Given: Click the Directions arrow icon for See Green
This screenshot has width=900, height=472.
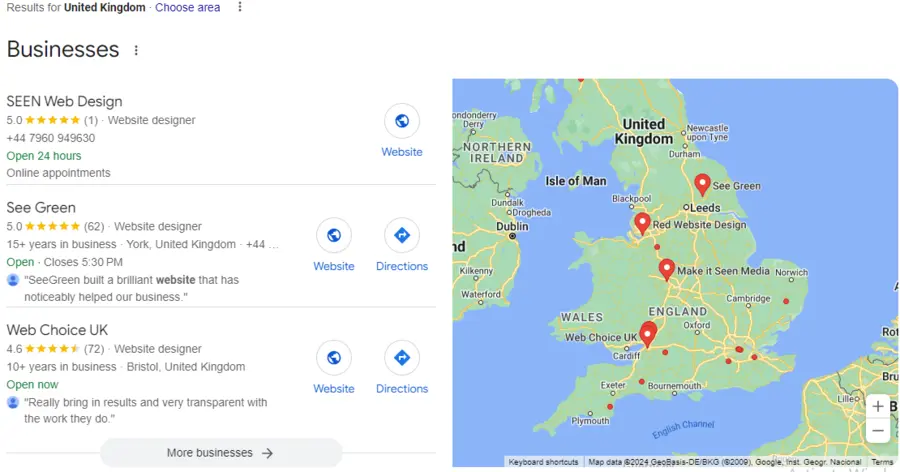Looking at the screenshot, I should tap(402, 236).
